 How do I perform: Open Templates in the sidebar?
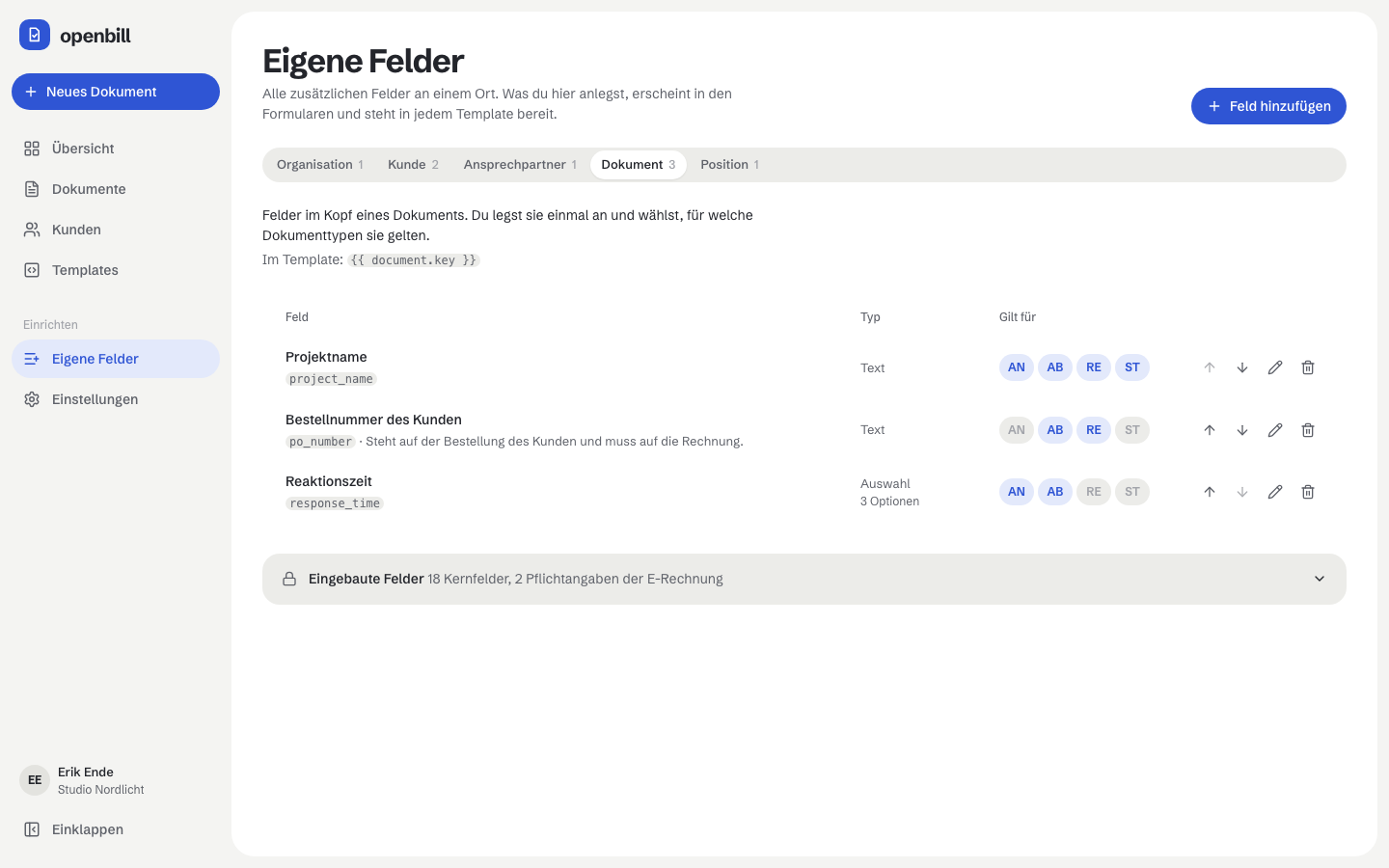pos(116,270)
